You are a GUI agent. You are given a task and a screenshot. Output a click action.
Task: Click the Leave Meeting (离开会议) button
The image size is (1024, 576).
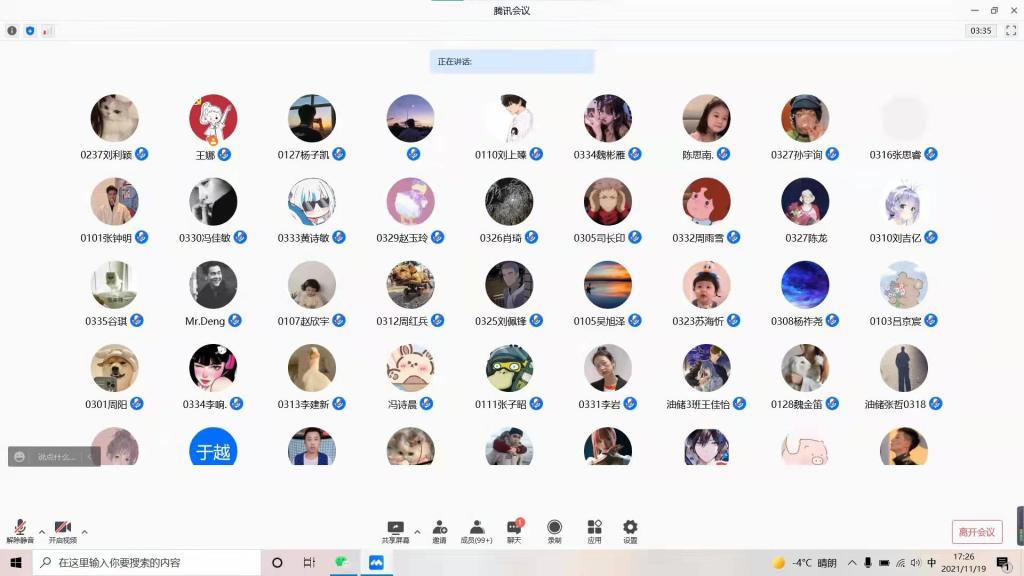[x=976, y=532]
